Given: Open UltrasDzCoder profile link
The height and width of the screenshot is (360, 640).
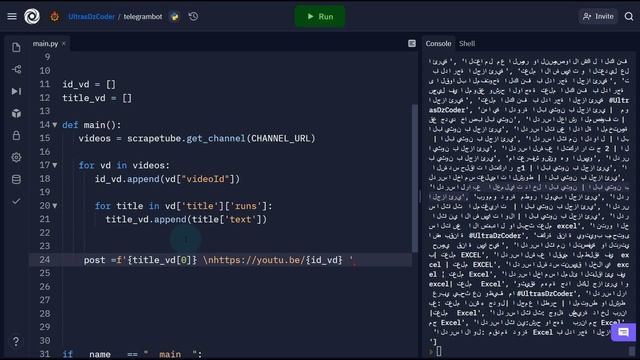Looking at the screenshot, I should [x=91, y=17].
